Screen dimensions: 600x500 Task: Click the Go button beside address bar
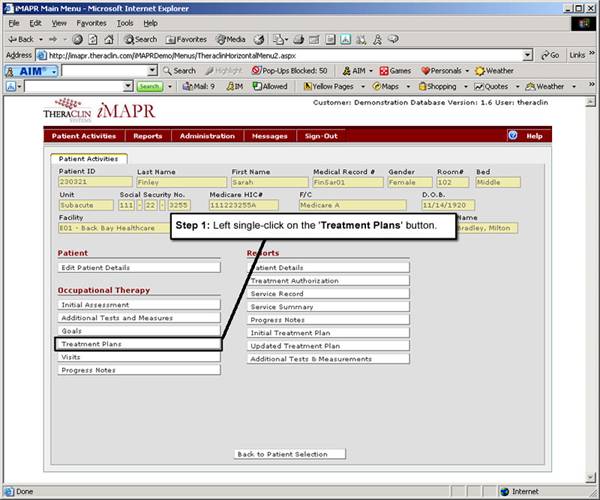pyautogui.click(x=549, y=55)
